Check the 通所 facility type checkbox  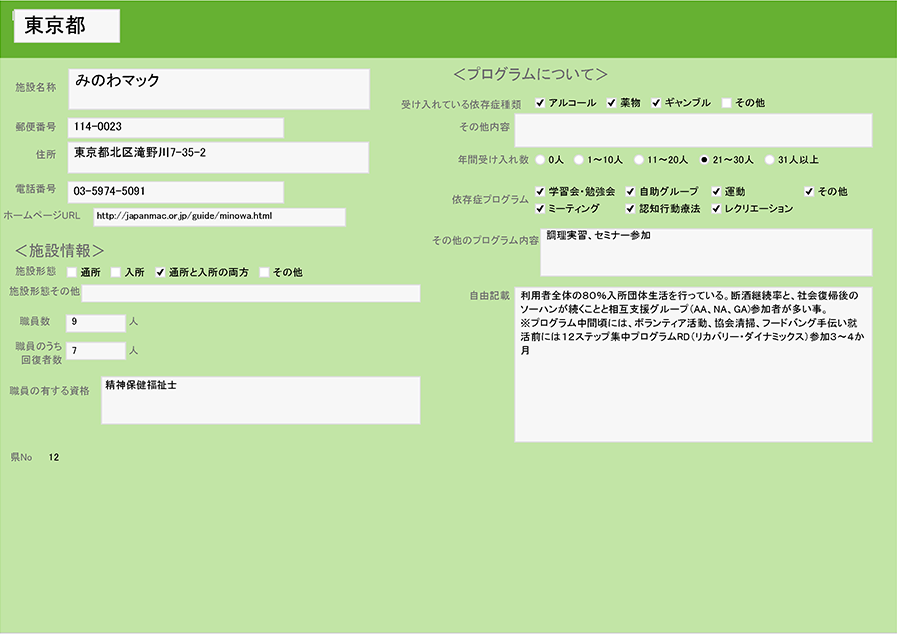coord(72,272)
